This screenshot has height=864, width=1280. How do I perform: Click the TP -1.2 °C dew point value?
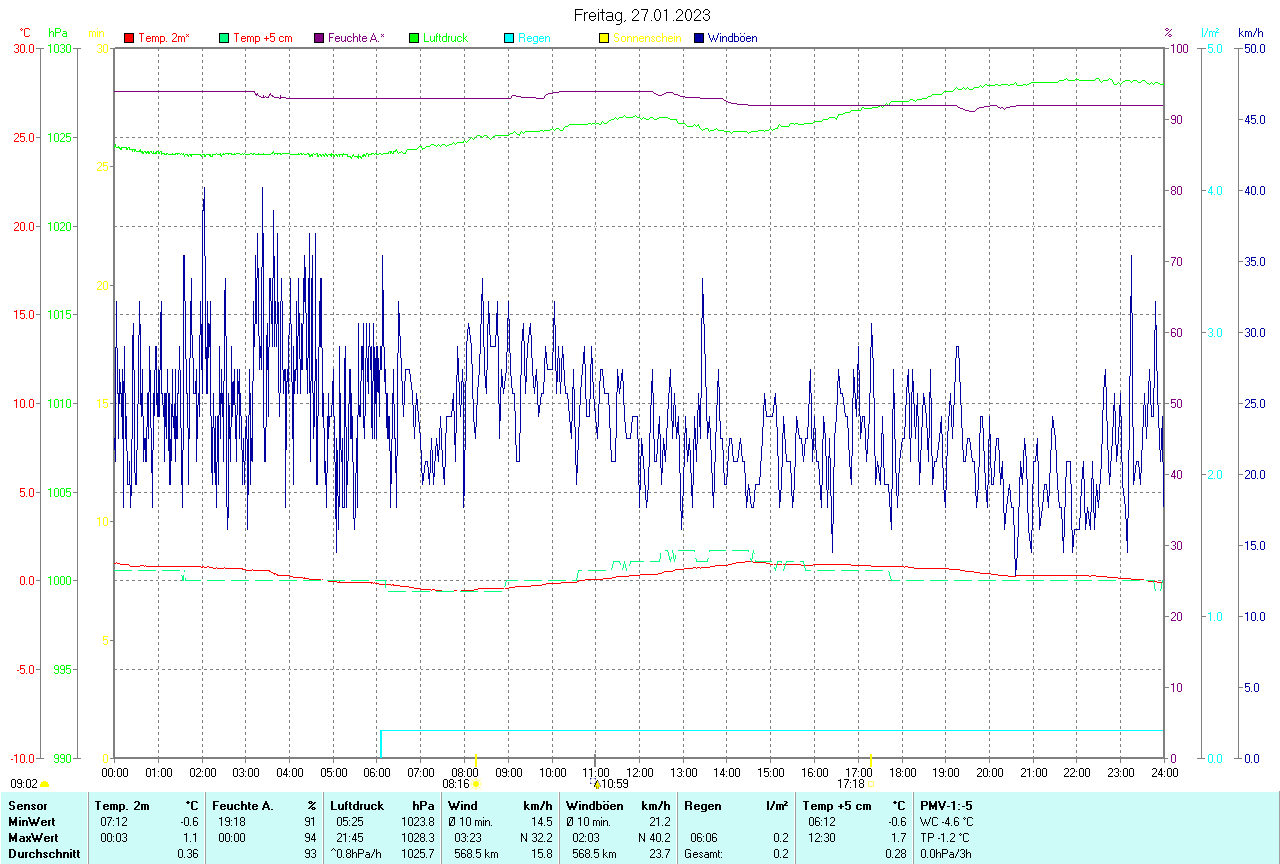946,838
